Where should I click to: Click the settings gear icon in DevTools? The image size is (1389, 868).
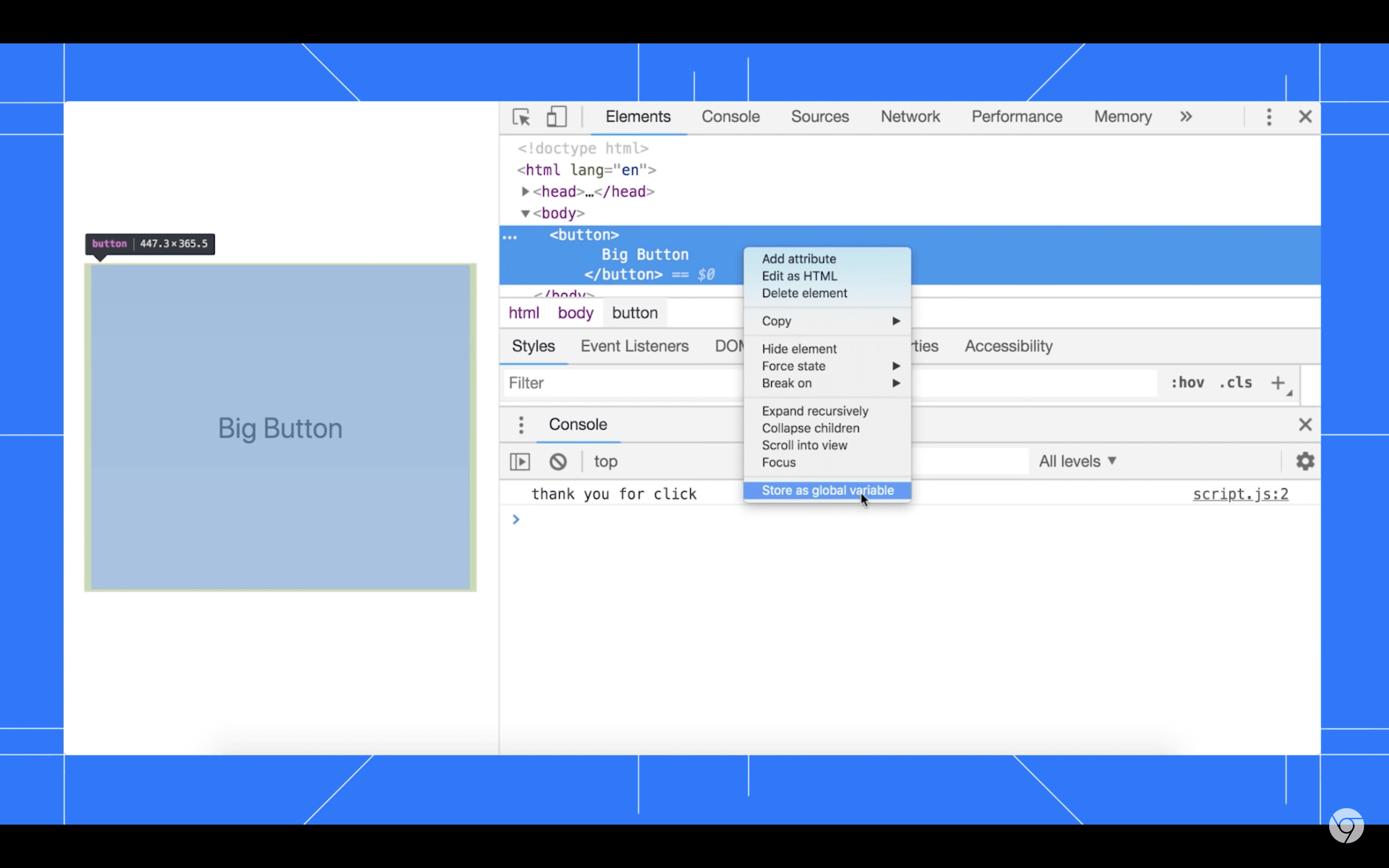click(1305, 461)
